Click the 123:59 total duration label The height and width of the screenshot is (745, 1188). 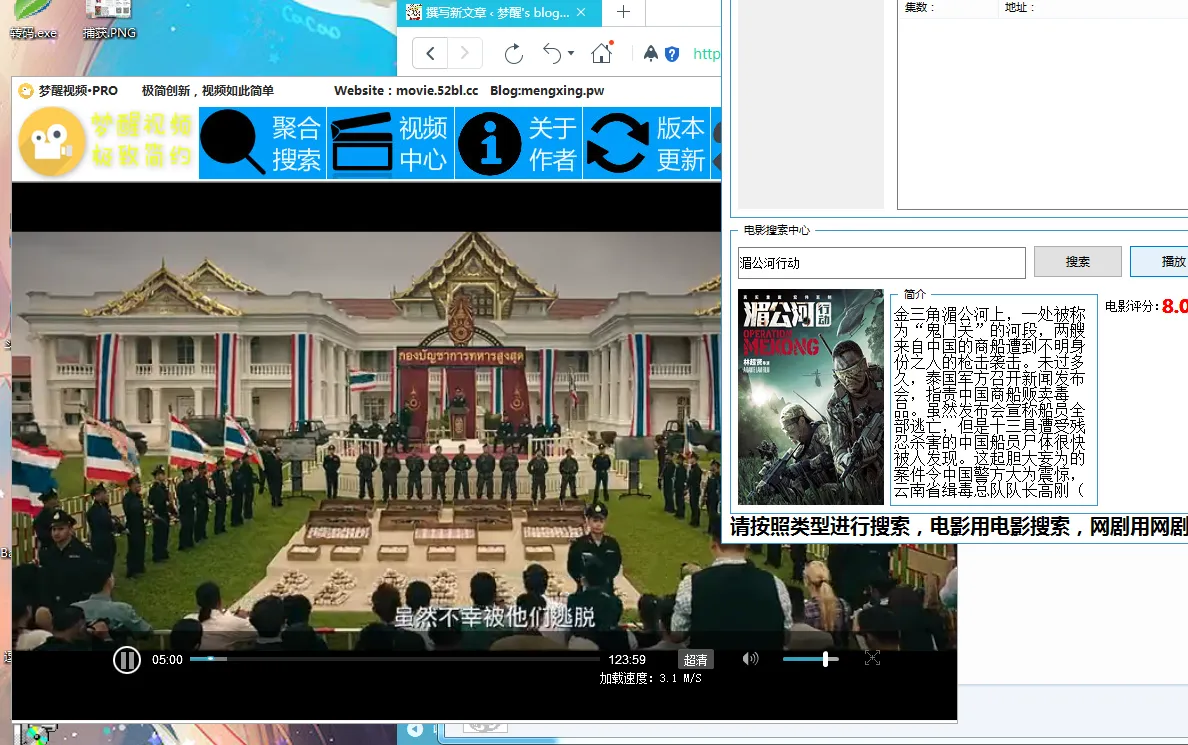click(x=627, y=660)
